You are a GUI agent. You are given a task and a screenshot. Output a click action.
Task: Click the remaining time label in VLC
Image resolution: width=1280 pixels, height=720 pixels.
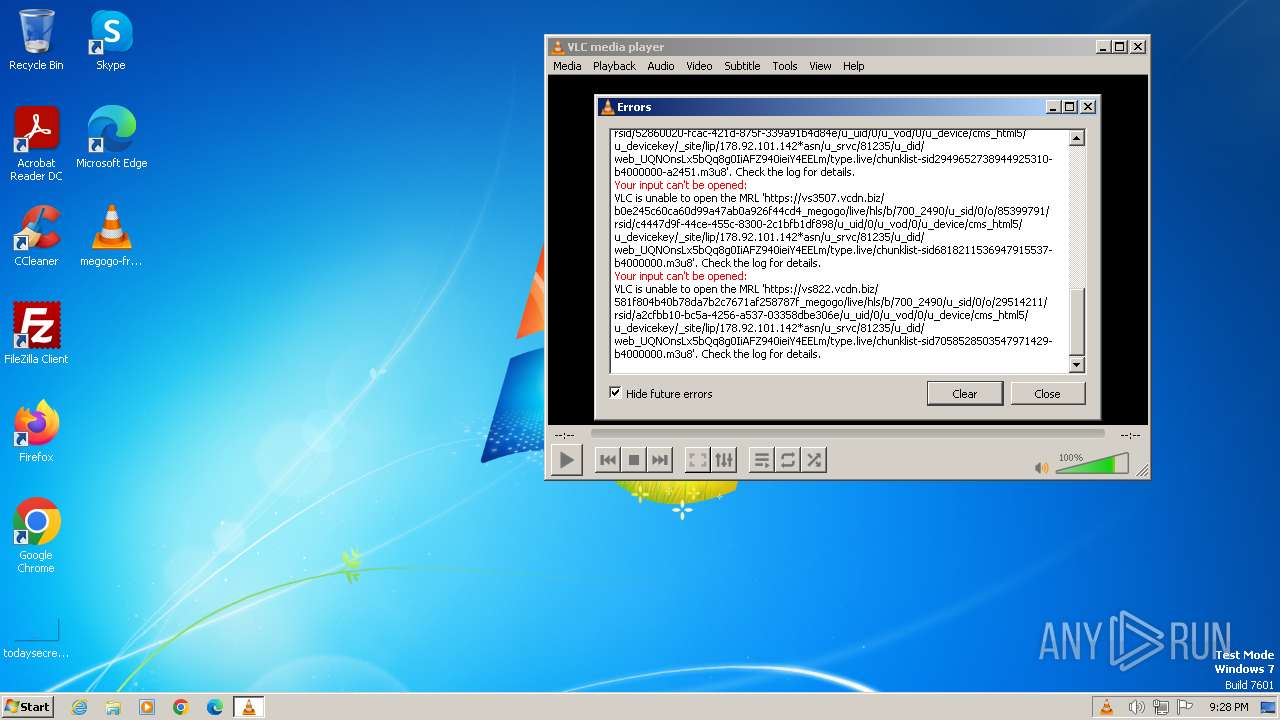click(x=1130, y=435)
